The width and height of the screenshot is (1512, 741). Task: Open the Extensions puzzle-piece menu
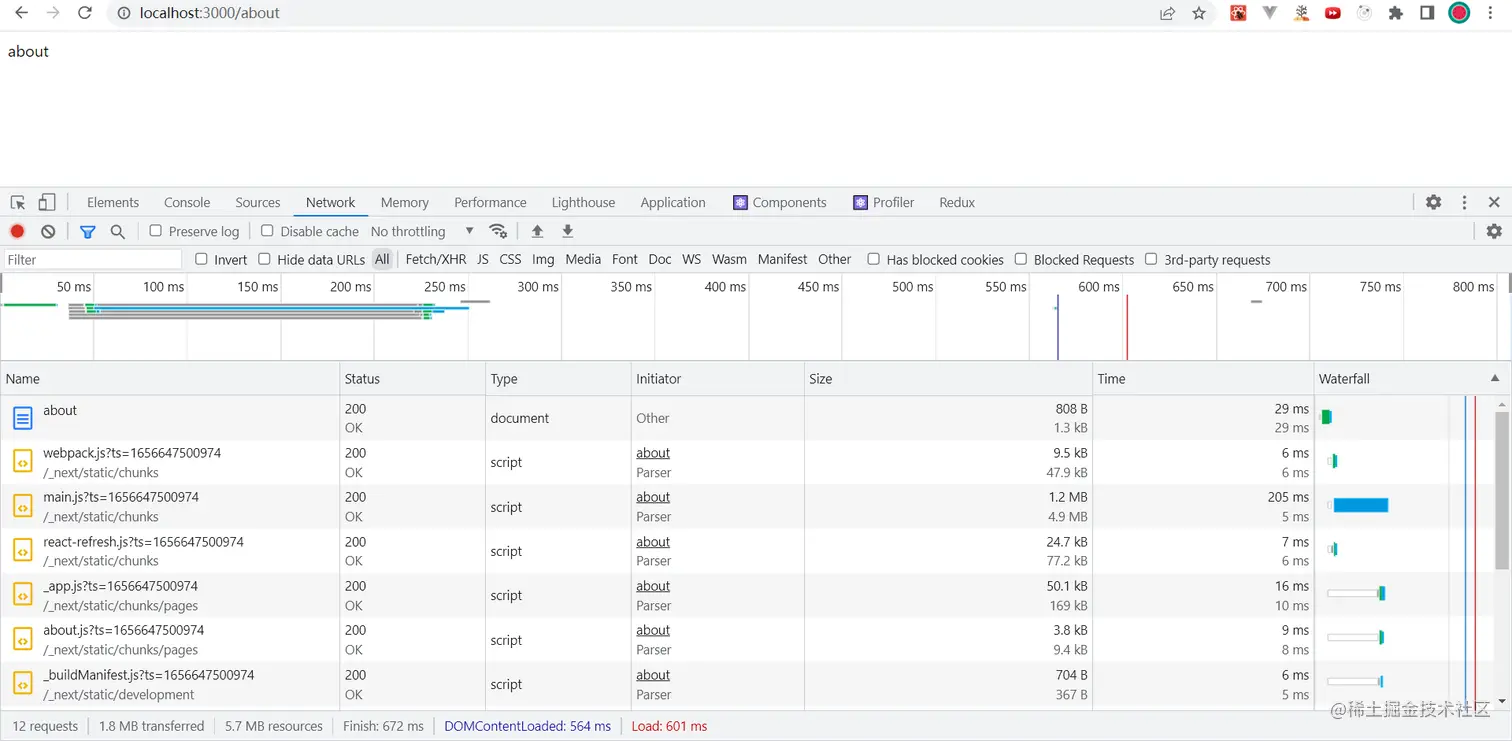(1396, 13)
